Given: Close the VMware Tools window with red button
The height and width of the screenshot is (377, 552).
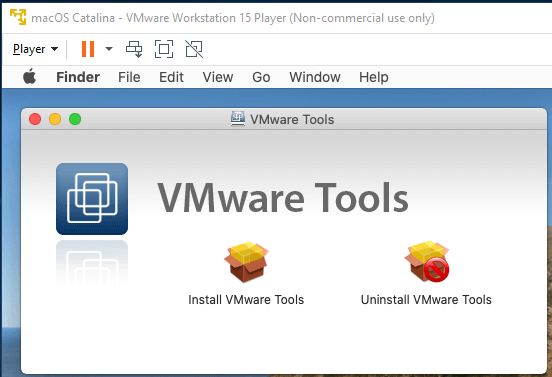Looking at the screenshot, I should click(35, 119).
